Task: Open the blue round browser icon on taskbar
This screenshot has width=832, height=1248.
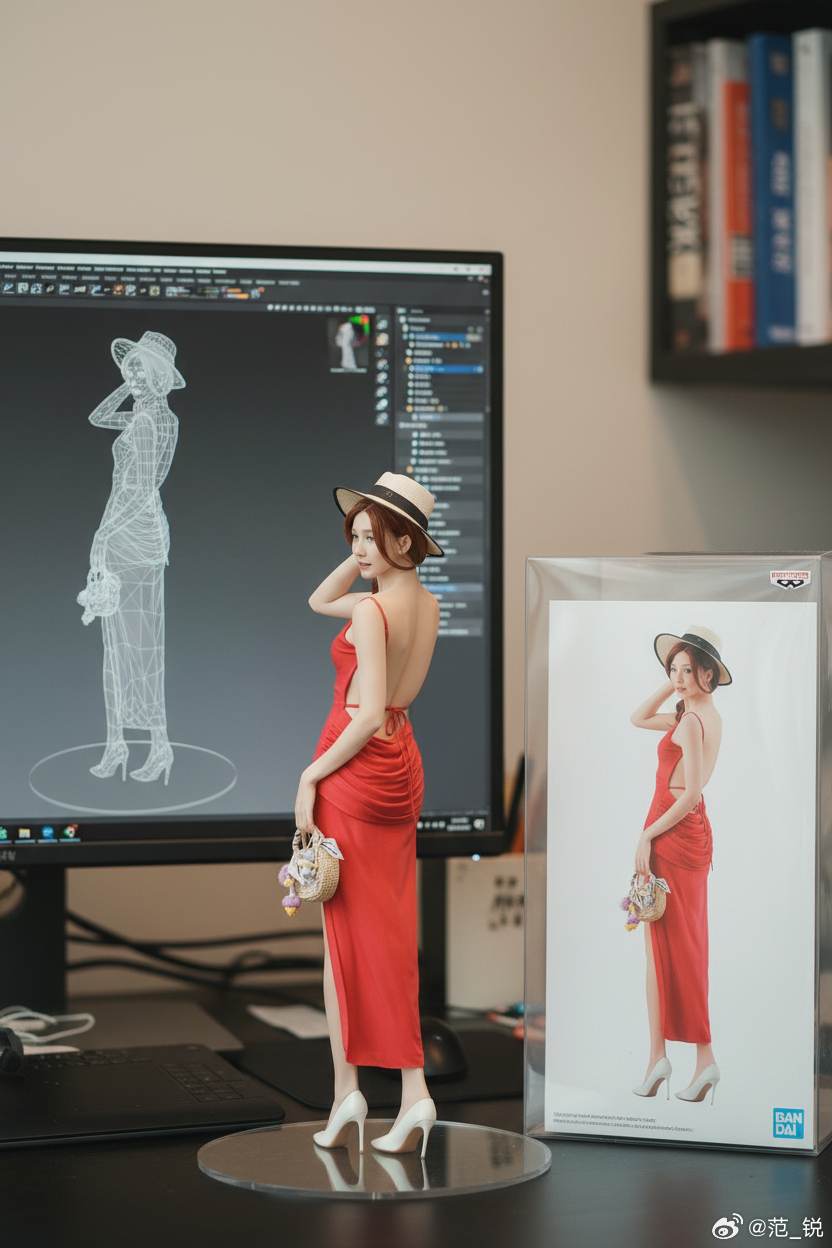Action: (x=47, y=833)
